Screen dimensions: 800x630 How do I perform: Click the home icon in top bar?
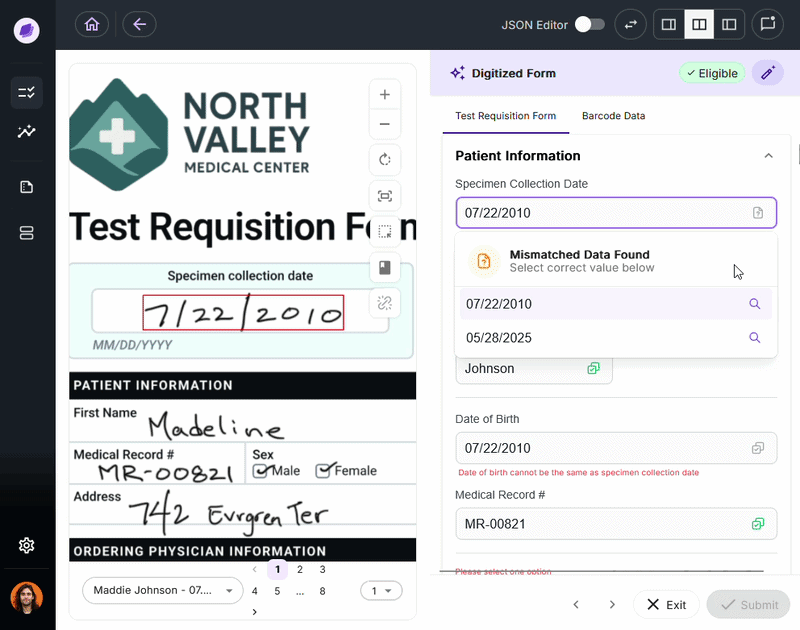point(92,24)
